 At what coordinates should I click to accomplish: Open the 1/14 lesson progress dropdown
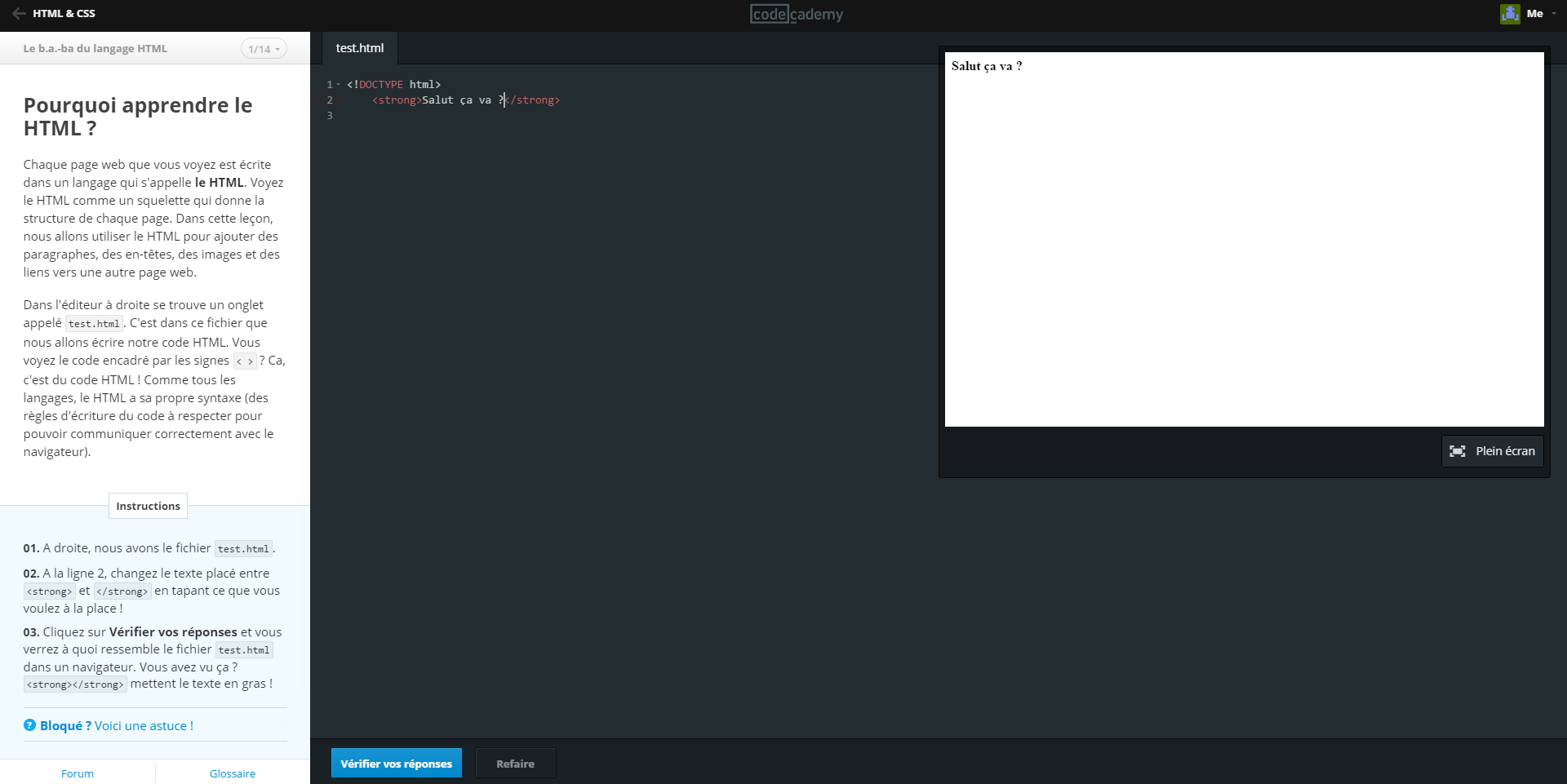(264, 49)
